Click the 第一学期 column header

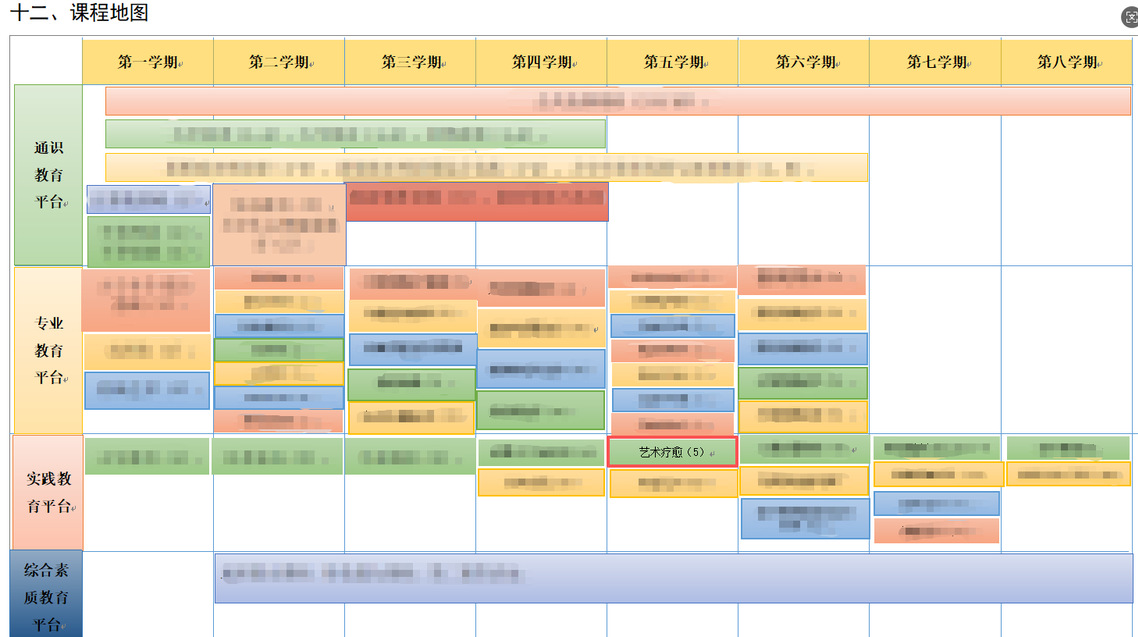click(x=147, y=62)
